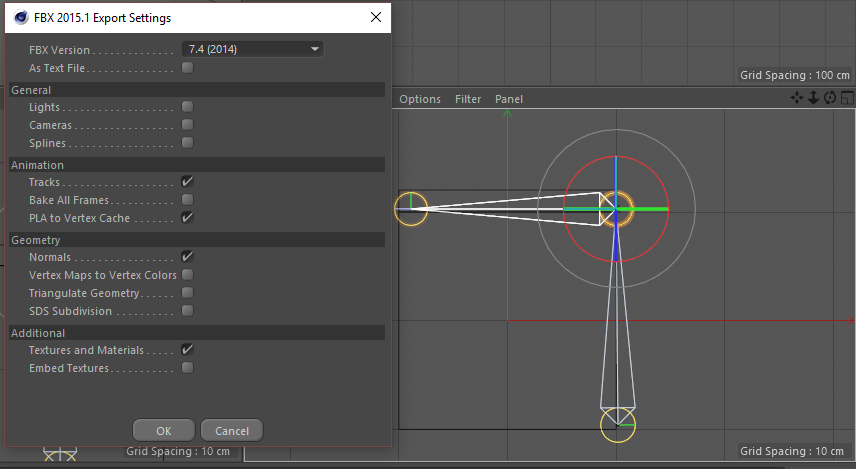856x469 pixels.
Task: Open the FBX Version dropdown
Action: point(253,49)
